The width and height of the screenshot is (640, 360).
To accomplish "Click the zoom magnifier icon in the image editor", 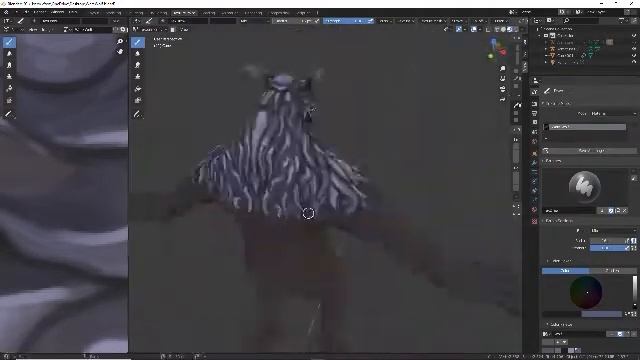I will click(120, 41).
